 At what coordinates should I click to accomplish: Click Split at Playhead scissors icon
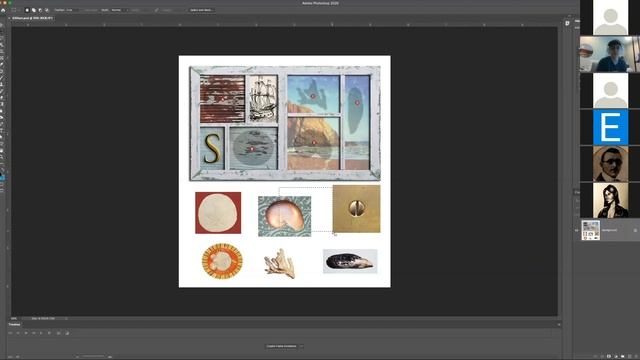pos(59,333)
